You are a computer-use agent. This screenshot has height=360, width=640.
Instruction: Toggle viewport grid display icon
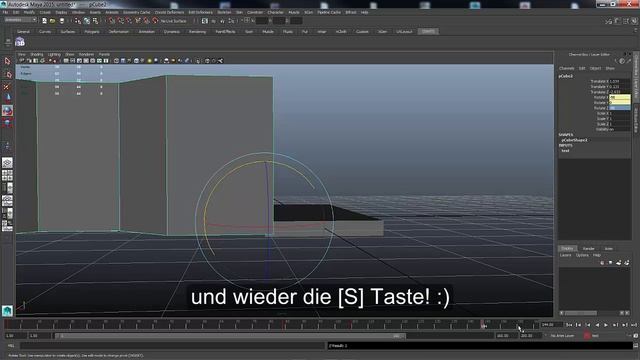pos(66,61)
